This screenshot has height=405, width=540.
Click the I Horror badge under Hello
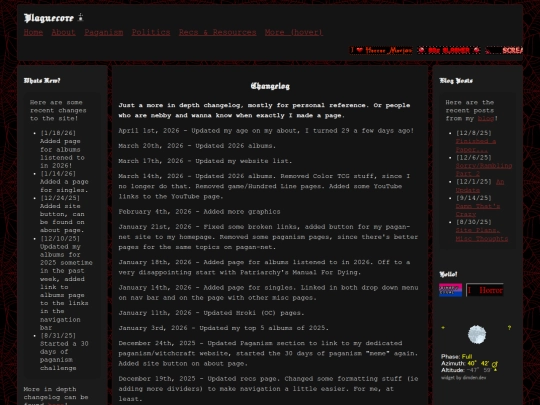pos(485,290)
